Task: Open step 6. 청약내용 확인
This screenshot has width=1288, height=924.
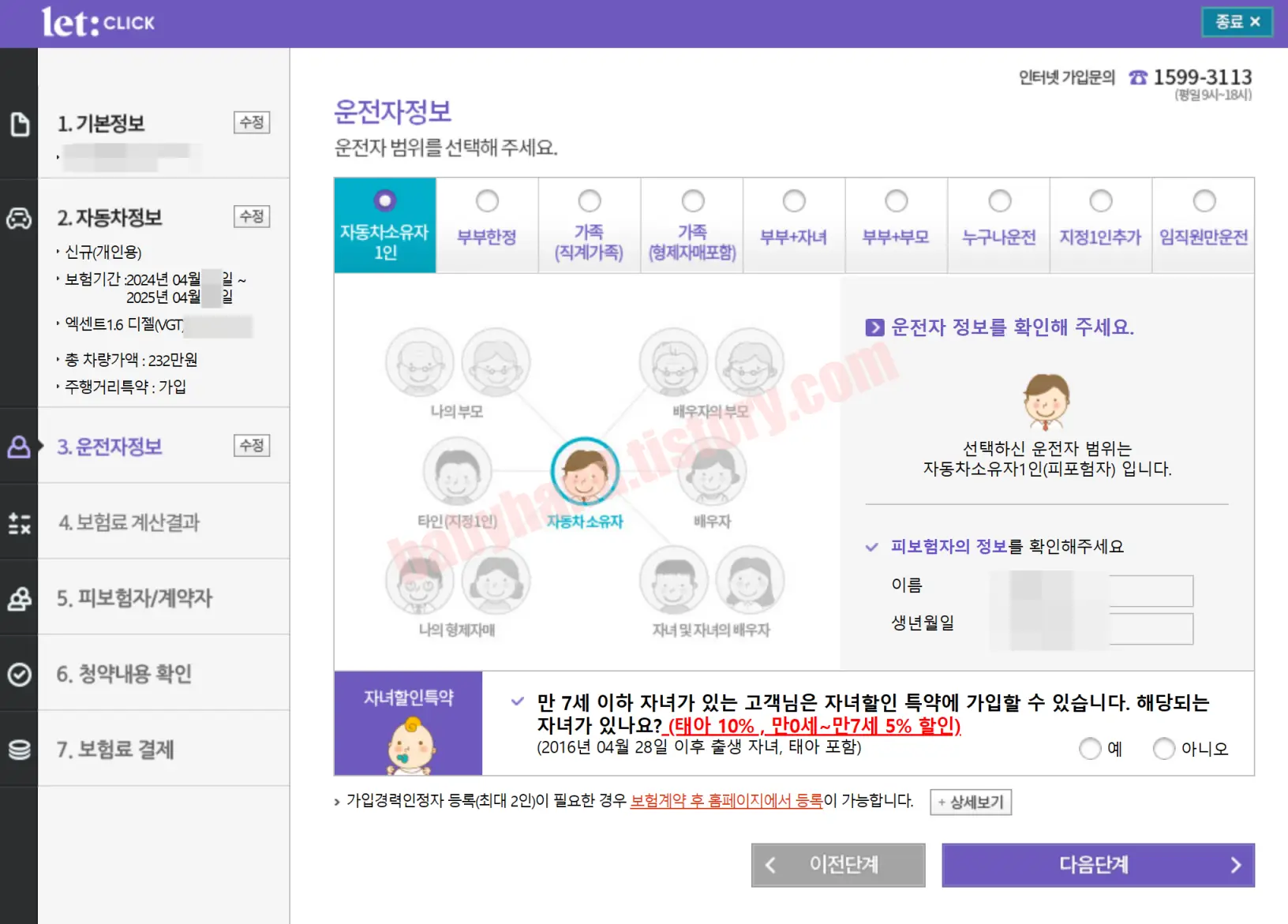Action: (x=125, y=674)
